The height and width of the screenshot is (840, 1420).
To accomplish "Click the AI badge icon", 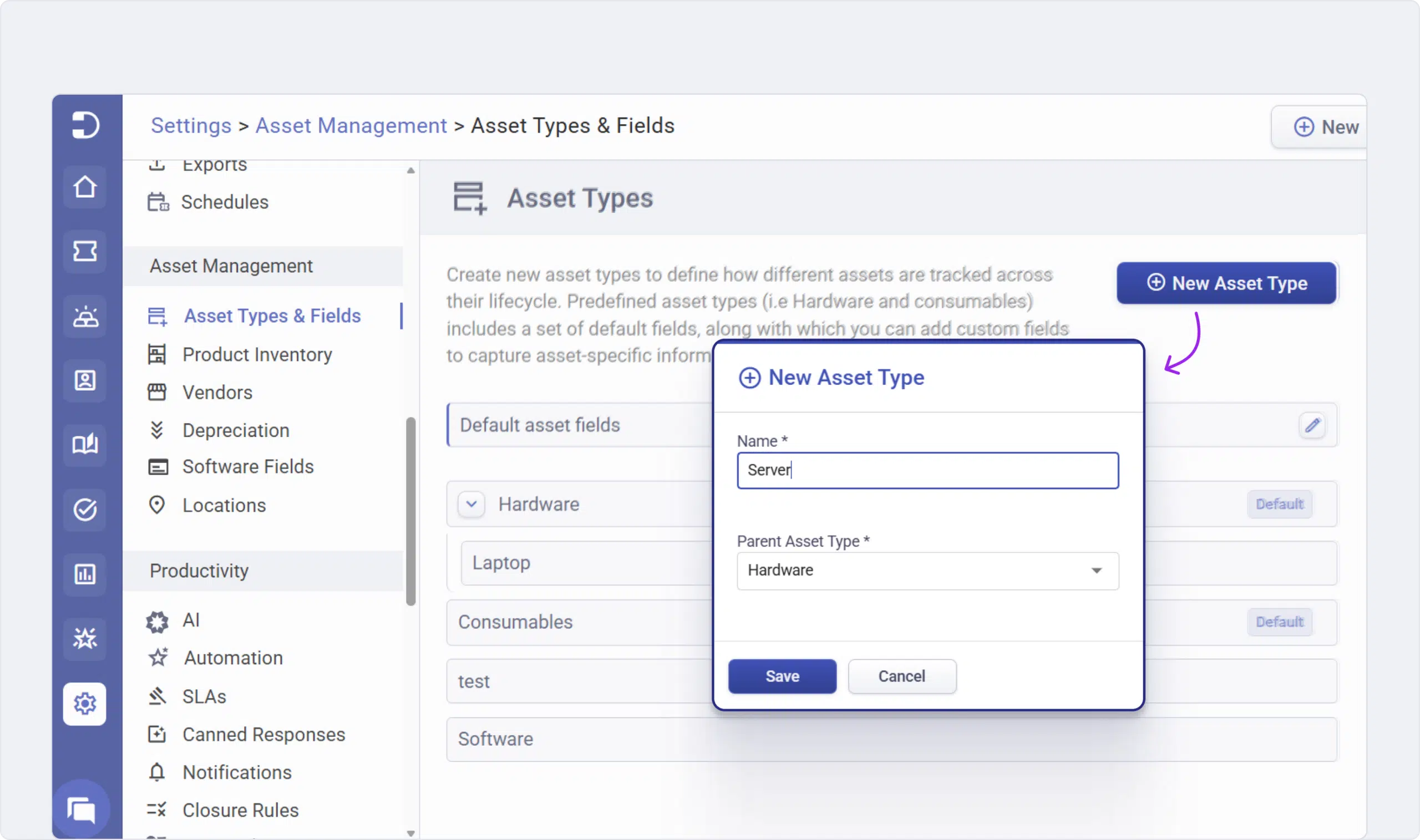I will (157, 622).
